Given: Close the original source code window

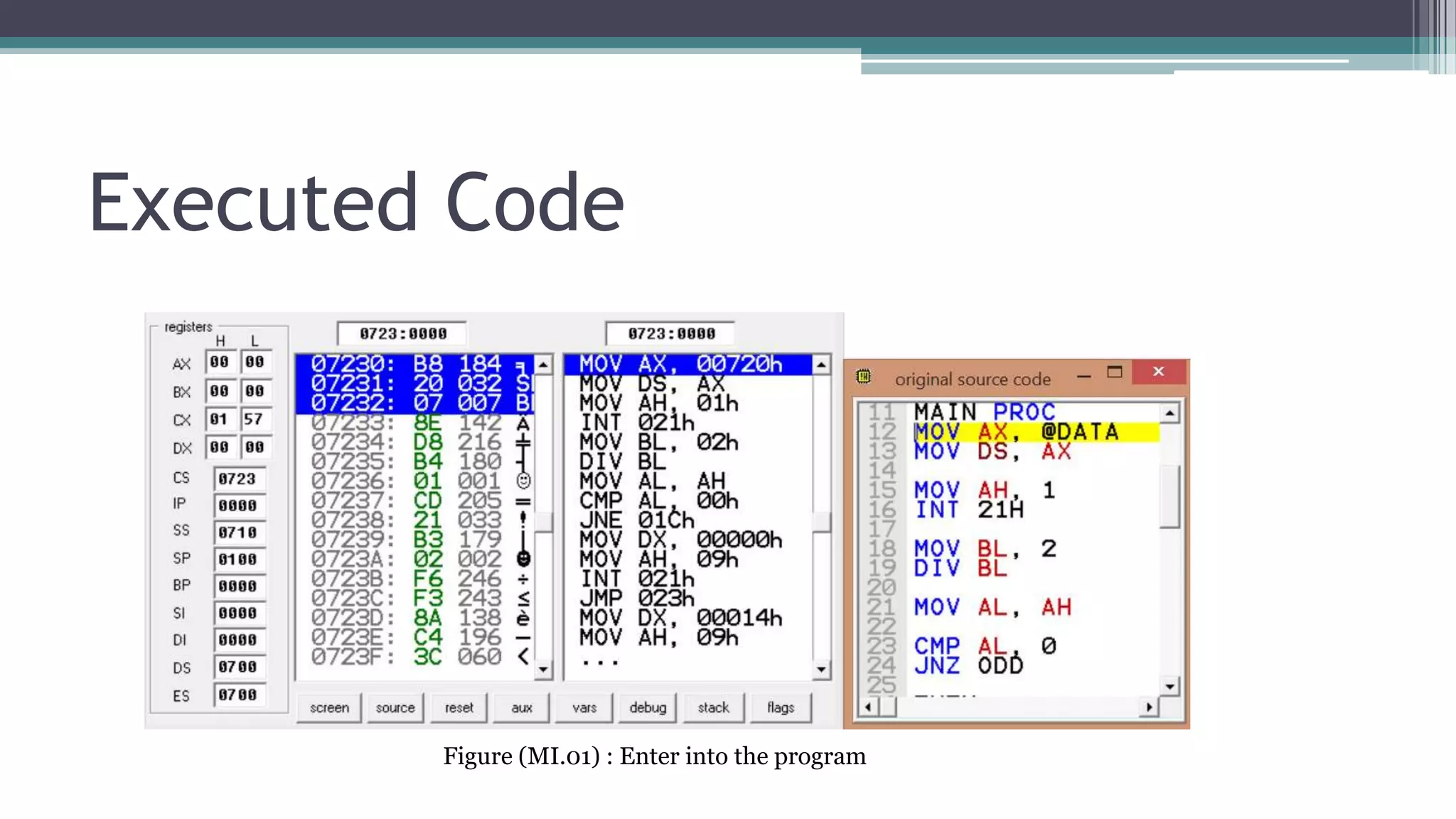Looking at the screenshot, I should pos(1158,372).
